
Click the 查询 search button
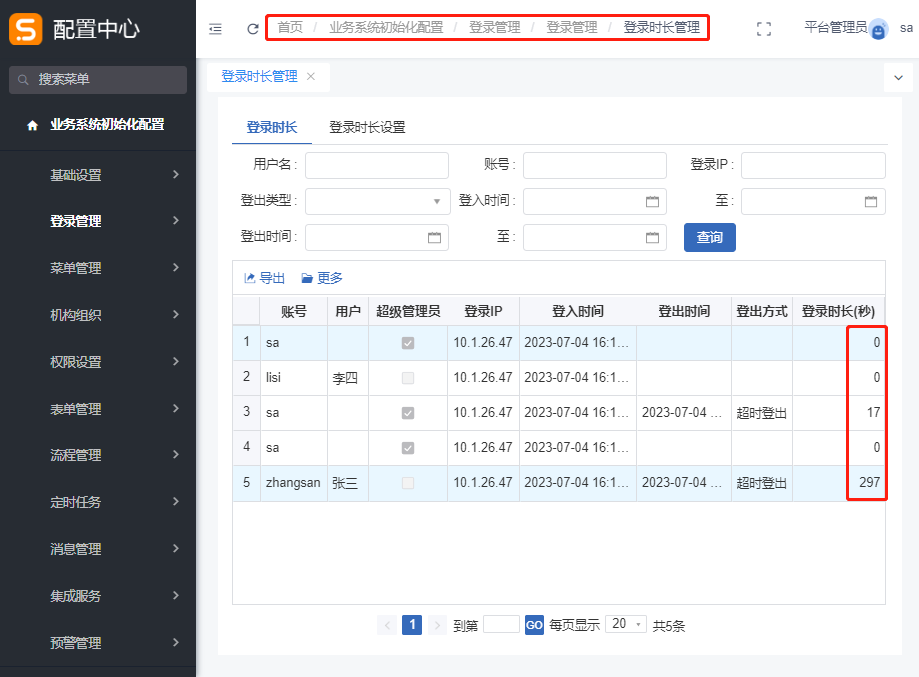coord(709,237)
